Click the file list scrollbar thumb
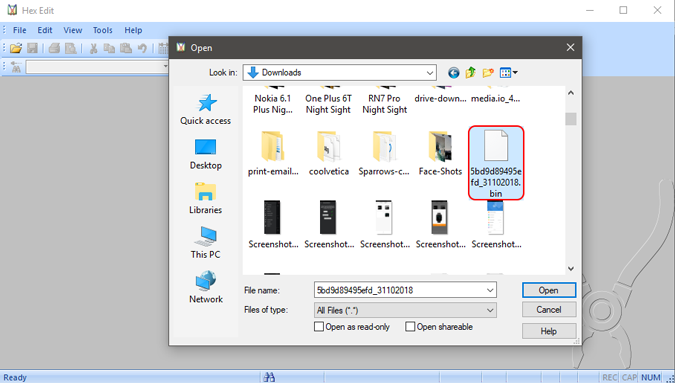 tap(571, 119)
